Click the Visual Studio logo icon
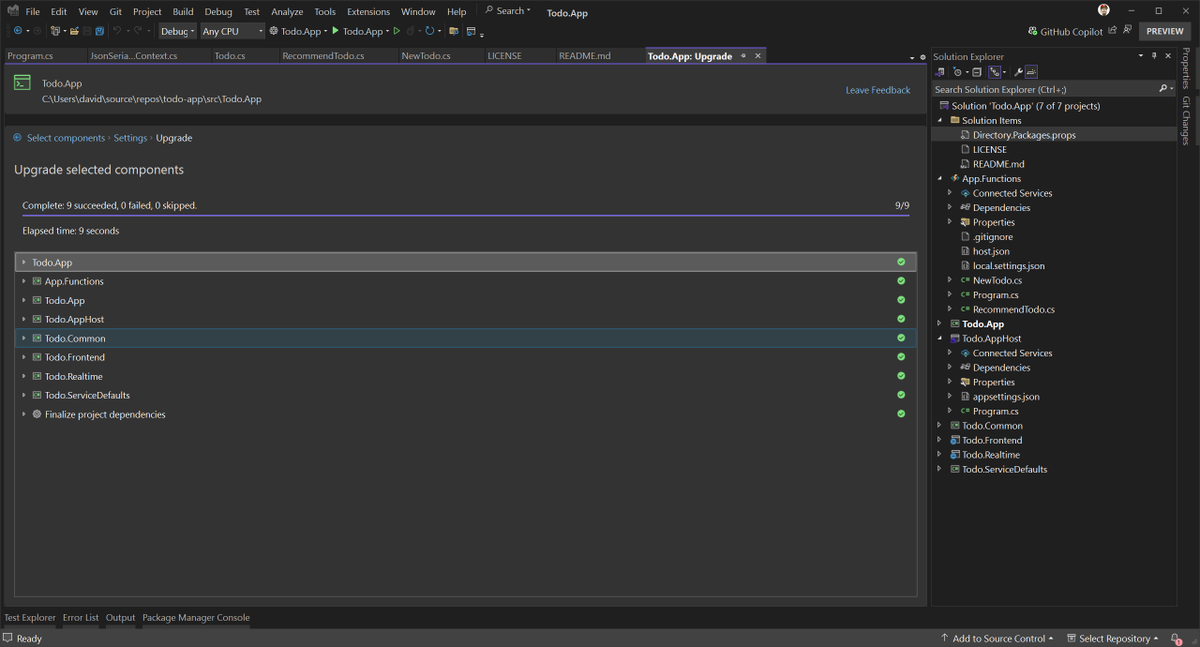 (12, 11)
